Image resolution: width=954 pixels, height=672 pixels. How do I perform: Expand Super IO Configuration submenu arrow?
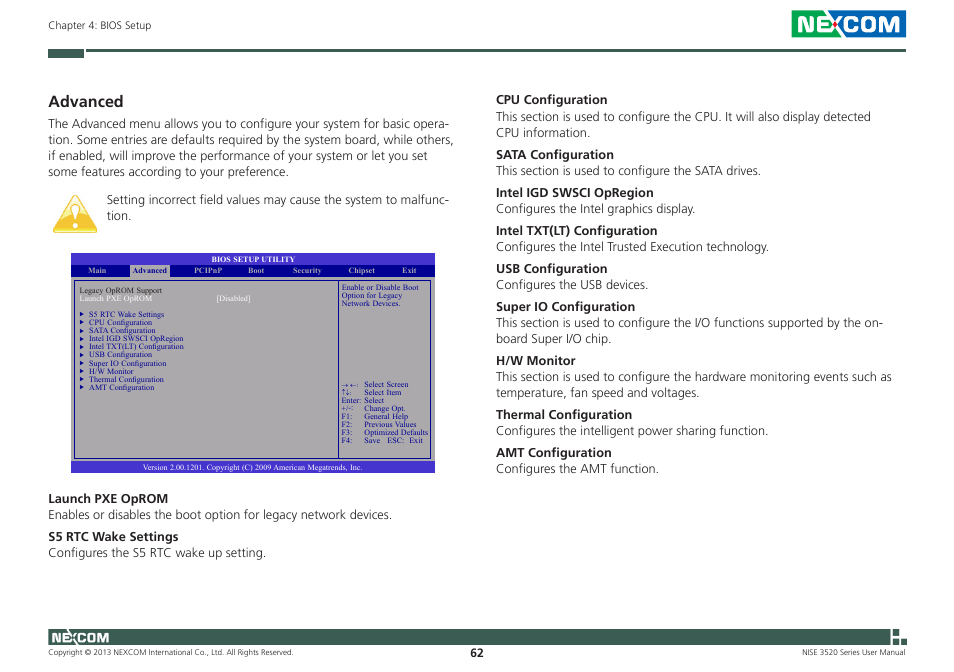82,363
